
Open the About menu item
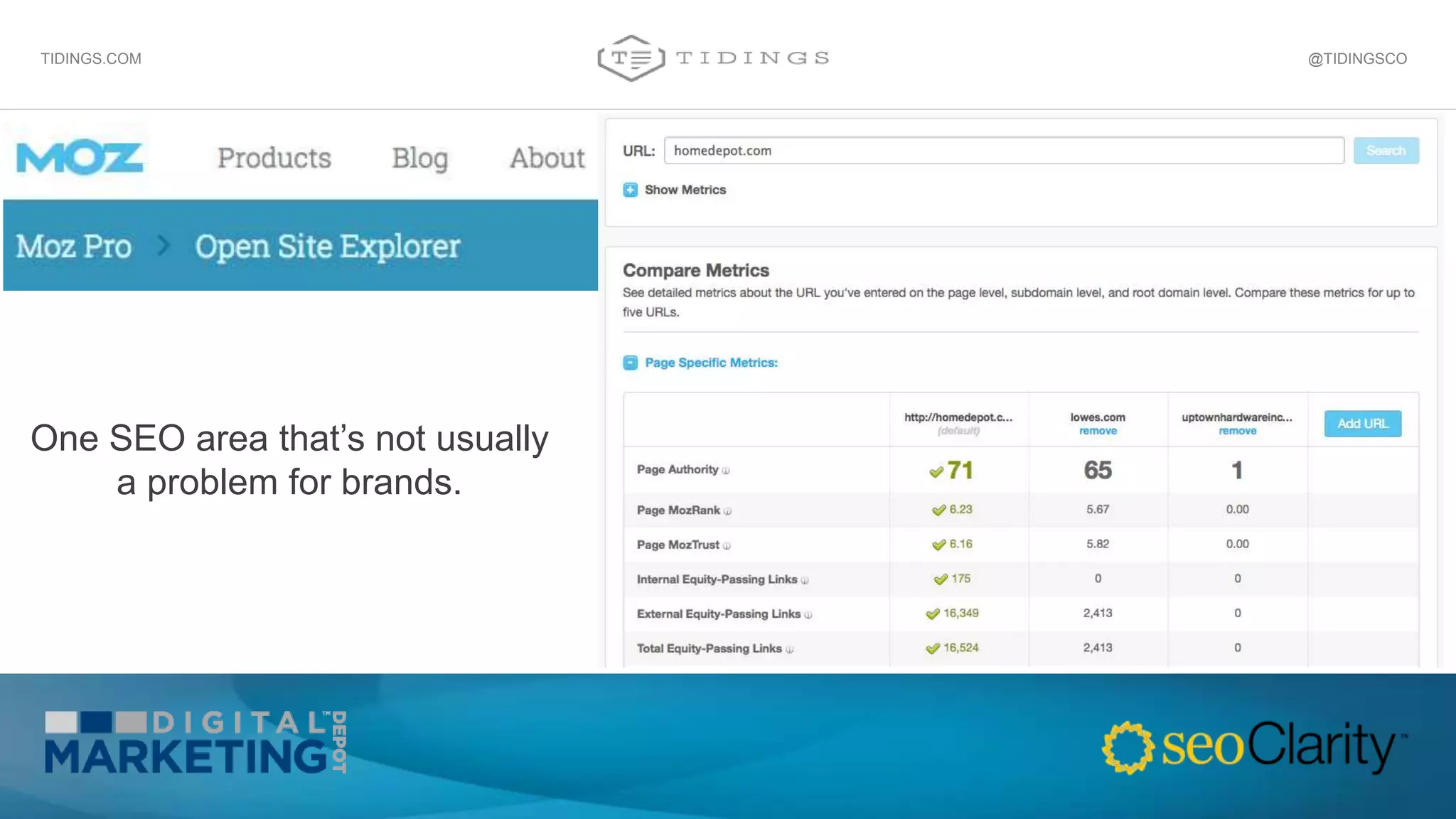[x=547, y=158]
